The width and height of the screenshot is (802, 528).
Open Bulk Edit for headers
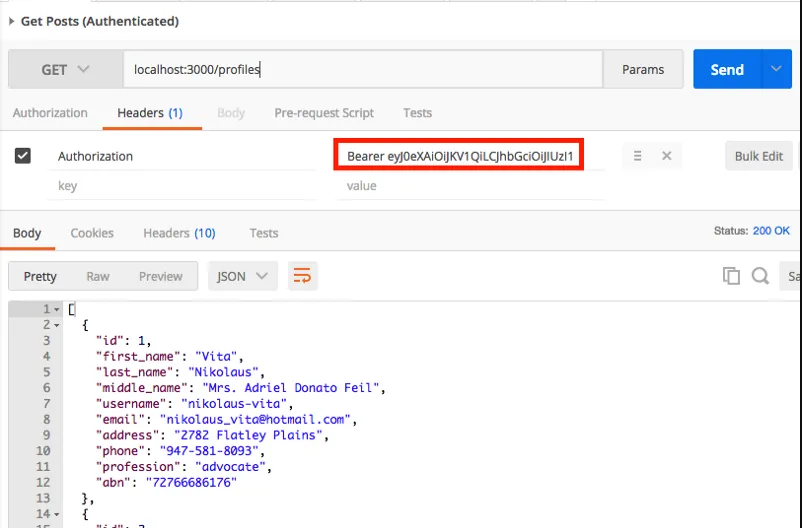pos(759,156)
